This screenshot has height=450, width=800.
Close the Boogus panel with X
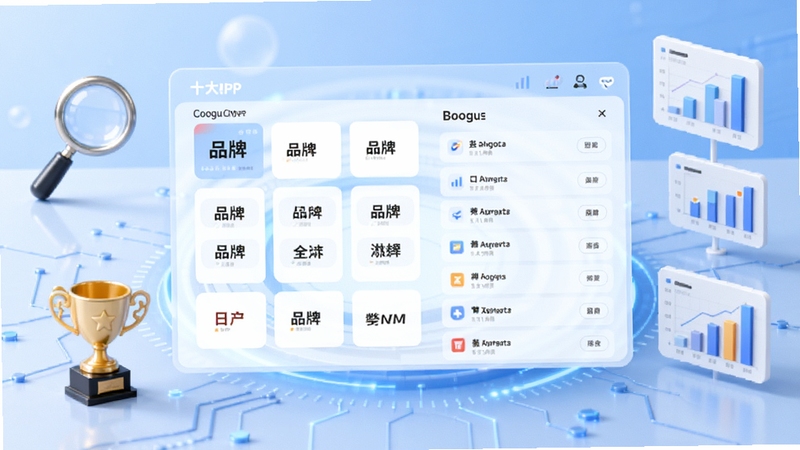pos(602,113)
